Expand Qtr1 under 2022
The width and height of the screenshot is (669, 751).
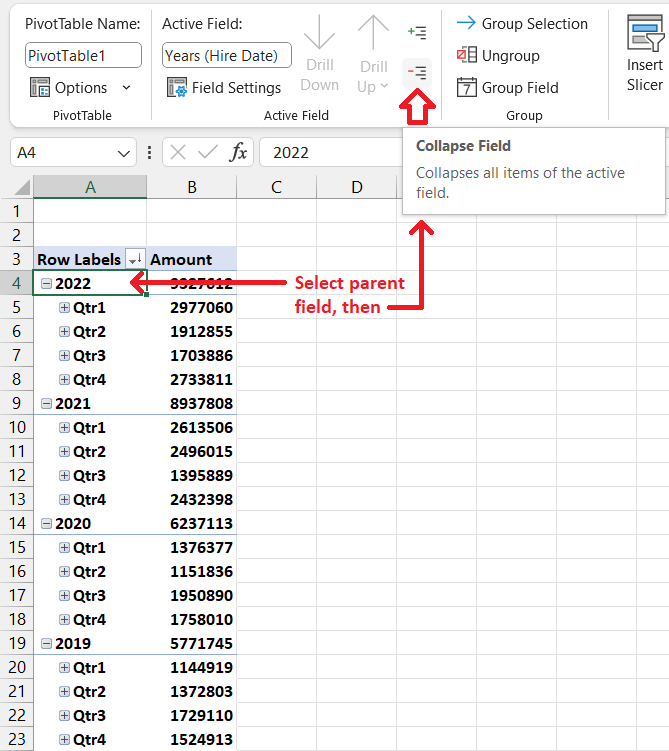click(x=64, y=307)
